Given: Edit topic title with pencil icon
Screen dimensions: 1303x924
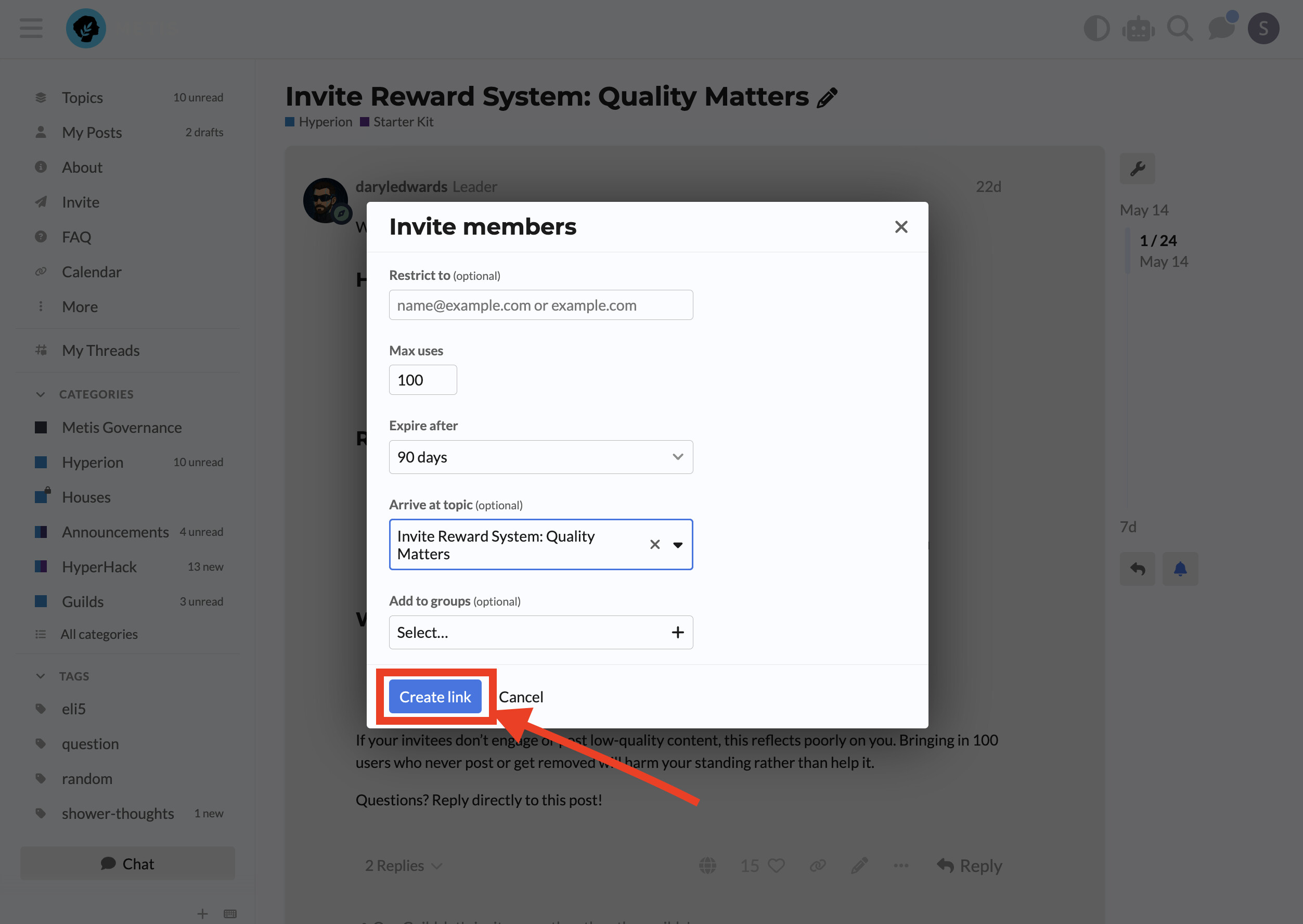Looking at the screenshot, I should (827, 98).
